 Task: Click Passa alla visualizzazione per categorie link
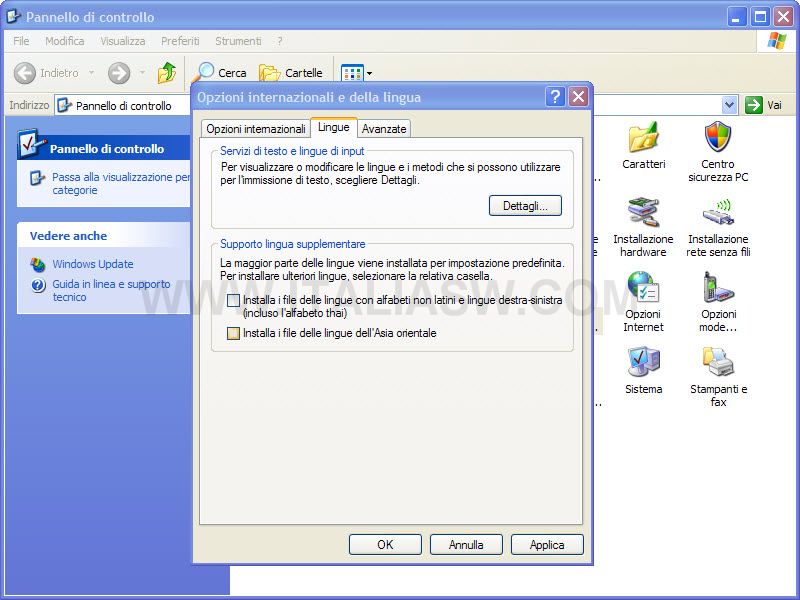(x=121, y=184)
